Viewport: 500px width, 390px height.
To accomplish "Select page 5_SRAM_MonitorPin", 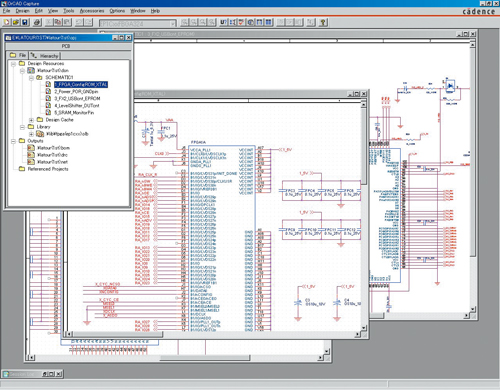I will pyautogui.click(x=74, y=113).
